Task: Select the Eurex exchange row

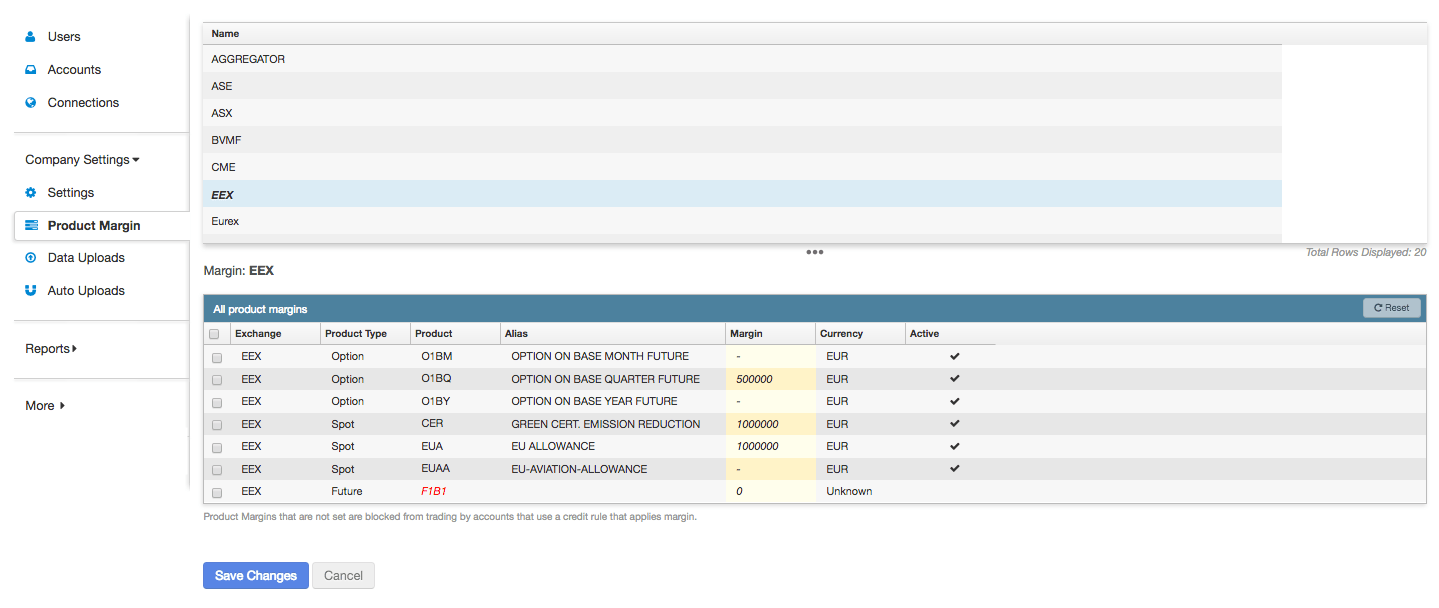Action: click(x=742, y=221)
